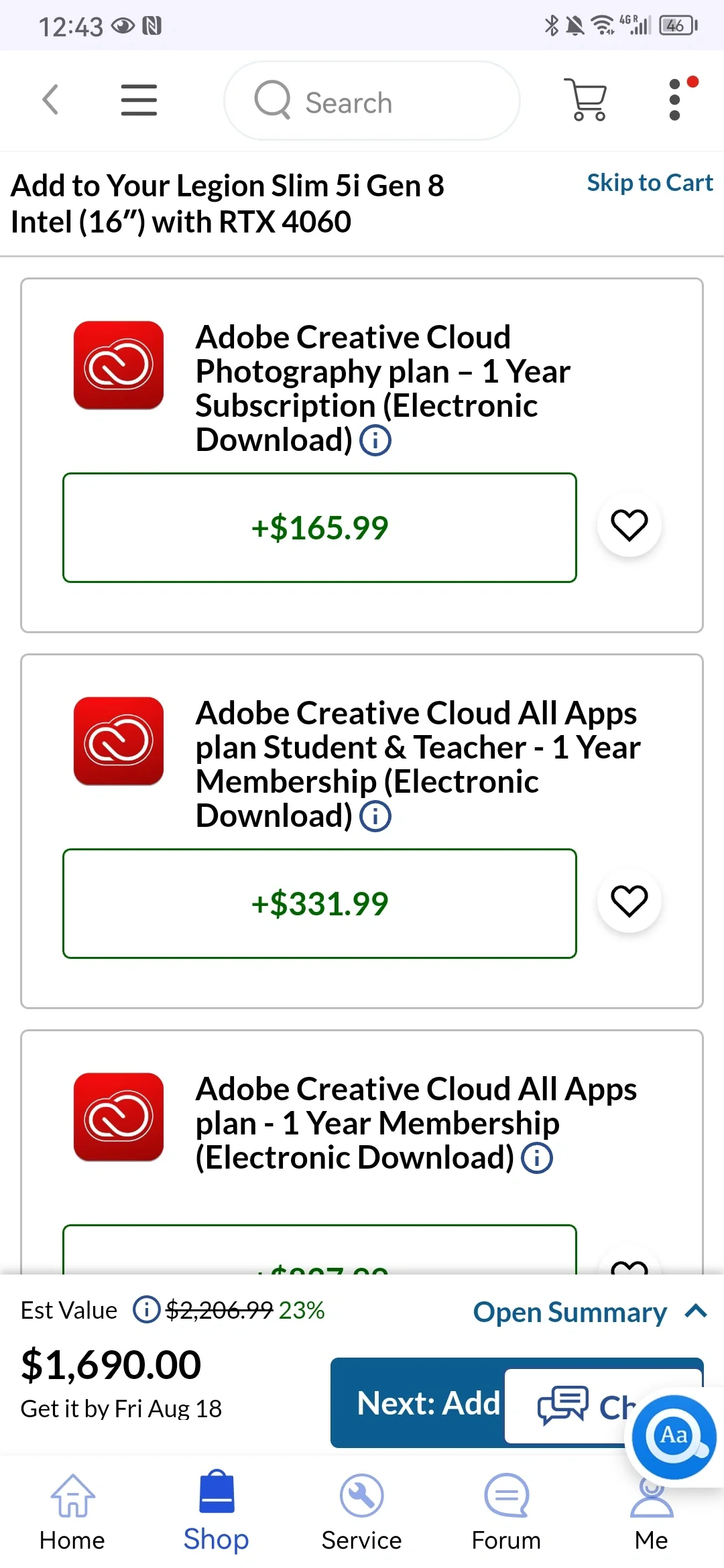Favorite the Student & Teacher plan
This screenshot has height=1568, width=724.
629,901
